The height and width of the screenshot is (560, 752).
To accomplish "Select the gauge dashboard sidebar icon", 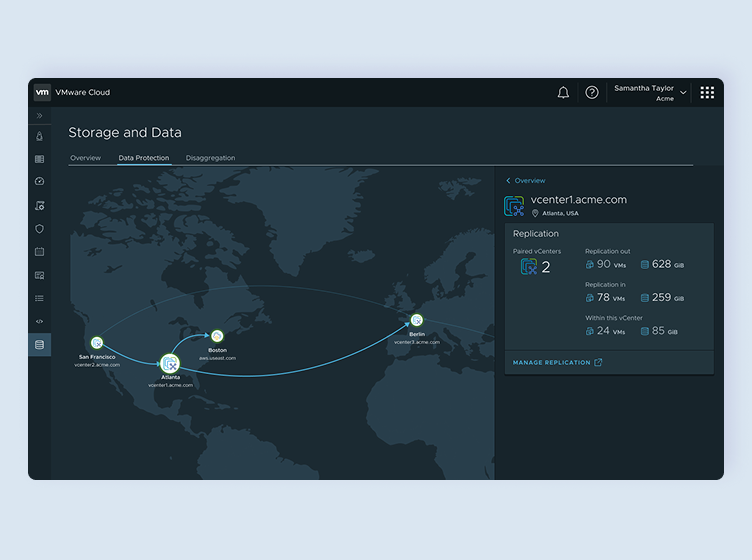I will 39,182.
